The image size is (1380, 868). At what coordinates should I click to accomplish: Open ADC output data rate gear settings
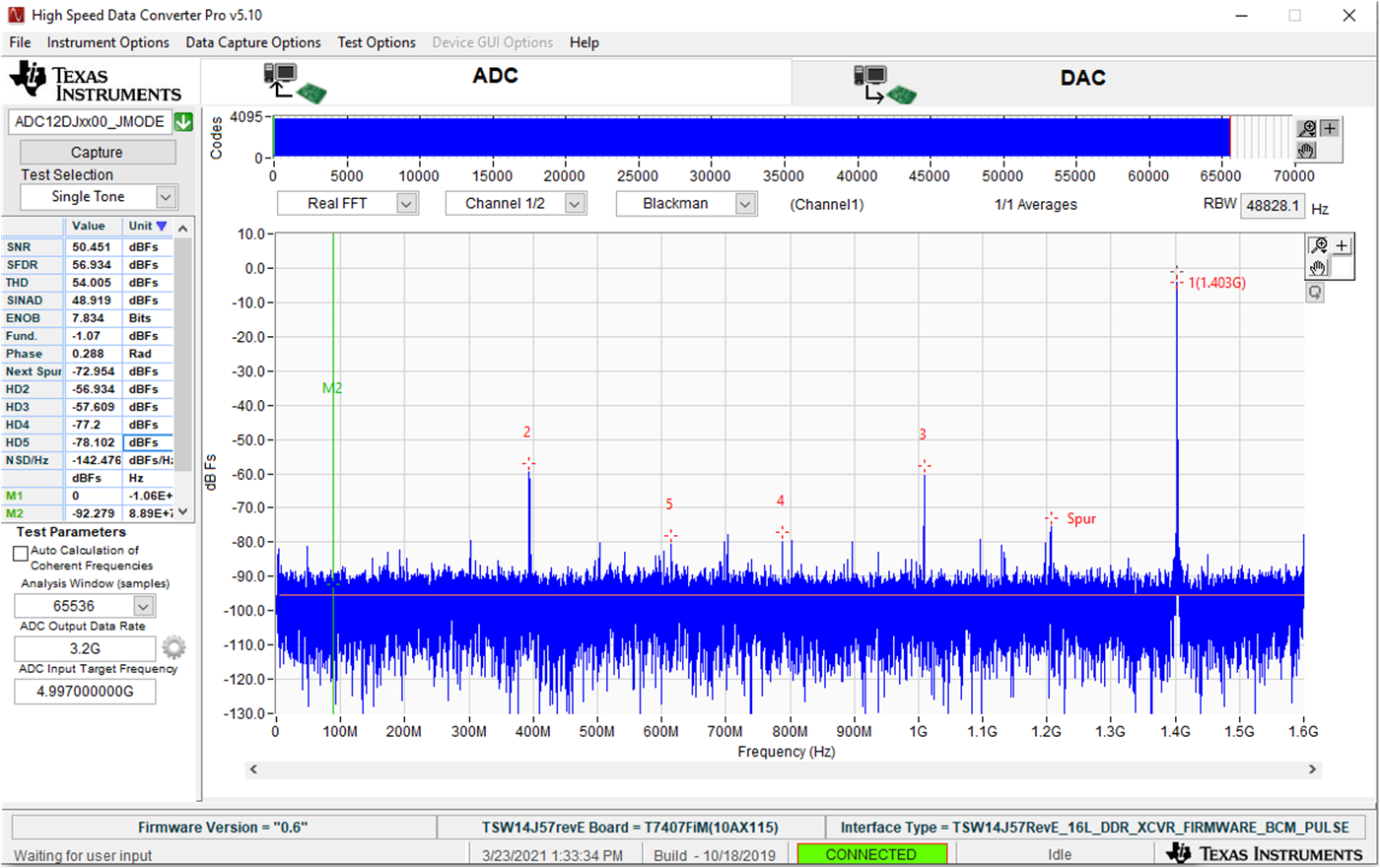[173, 647]
